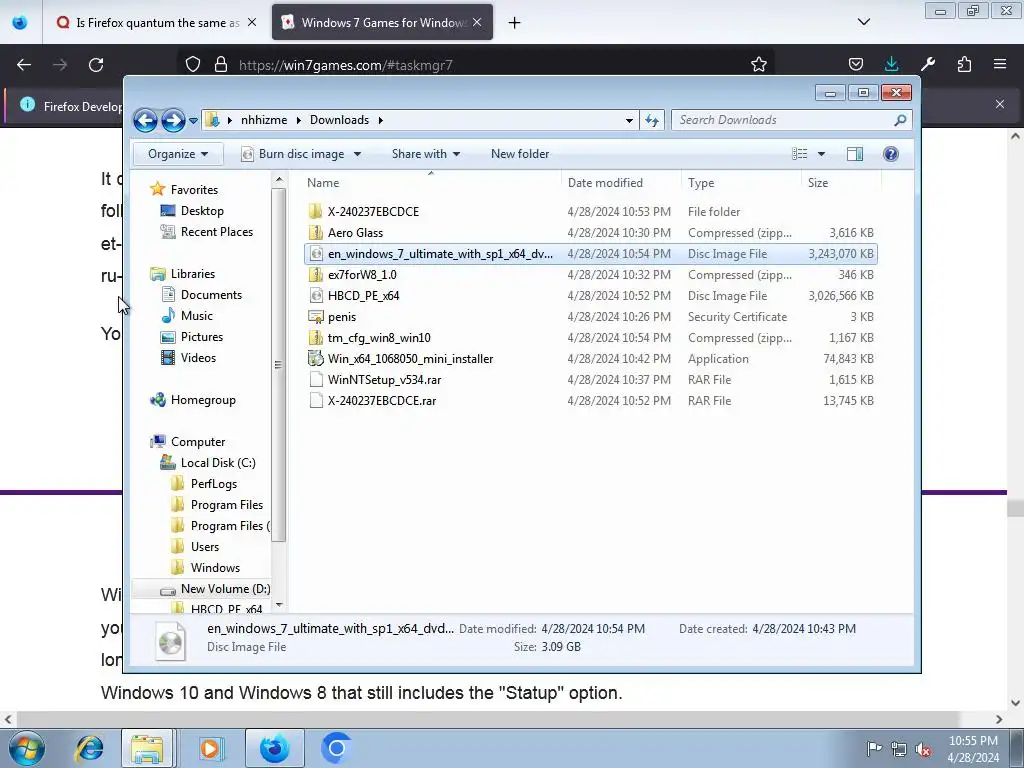Select the security certificate file icon
Screen dimensions: 1024x768
[316, 317]
